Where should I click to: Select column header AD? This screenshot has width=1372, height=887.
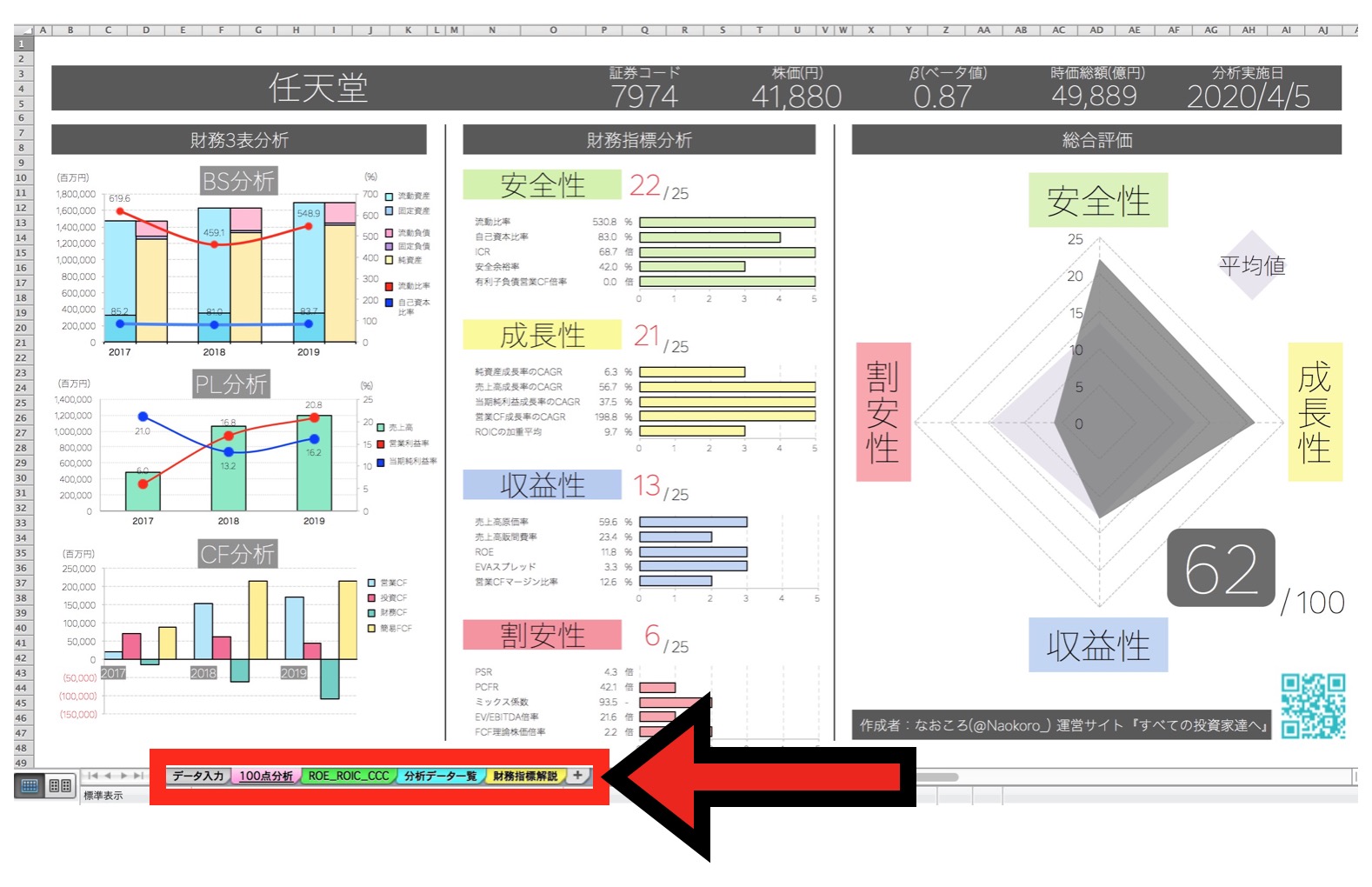click(1096, 30)
